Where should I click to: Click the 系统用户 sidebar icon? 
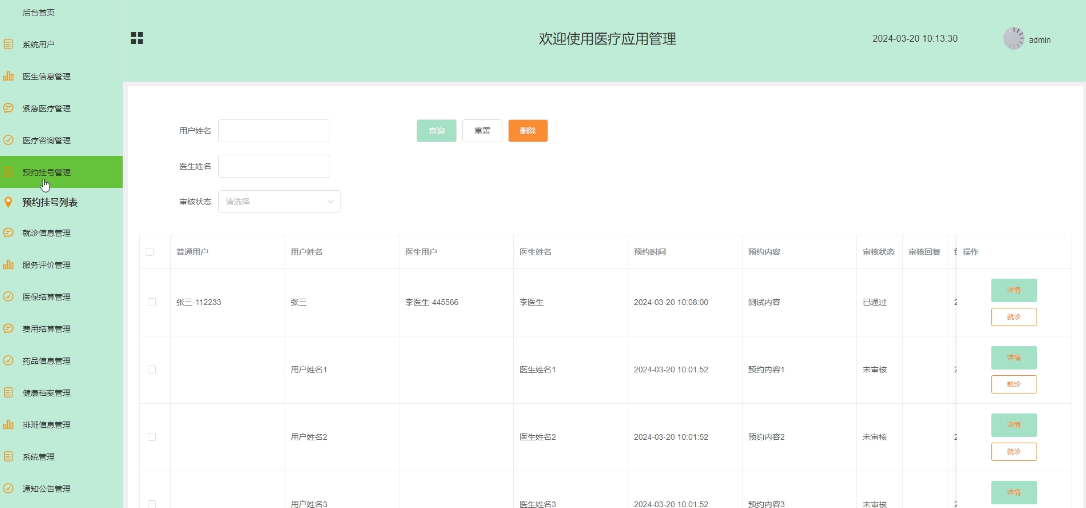pyautogui.click(x=8, y=44)
